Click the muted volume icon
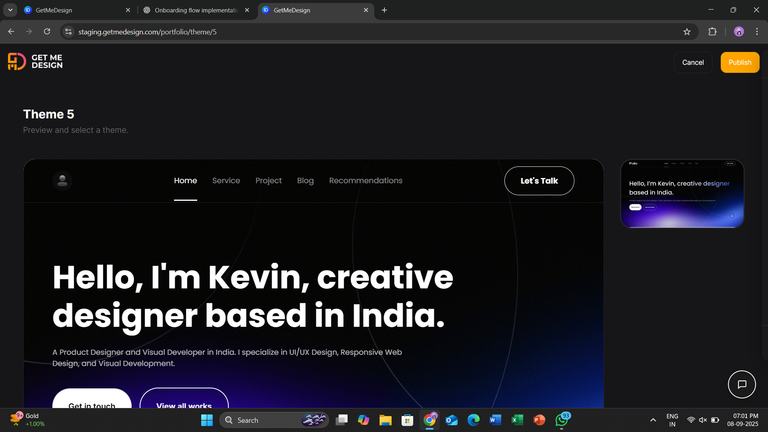 (x=703, y=420)
